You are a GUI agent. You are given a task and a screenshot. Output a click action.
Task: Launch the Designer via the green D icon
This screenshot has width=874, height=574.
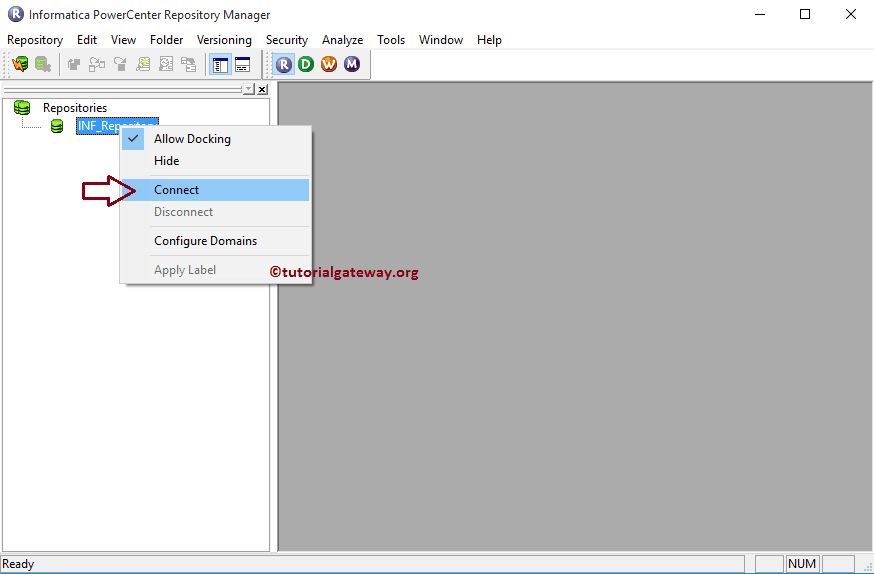coord(305,65)
